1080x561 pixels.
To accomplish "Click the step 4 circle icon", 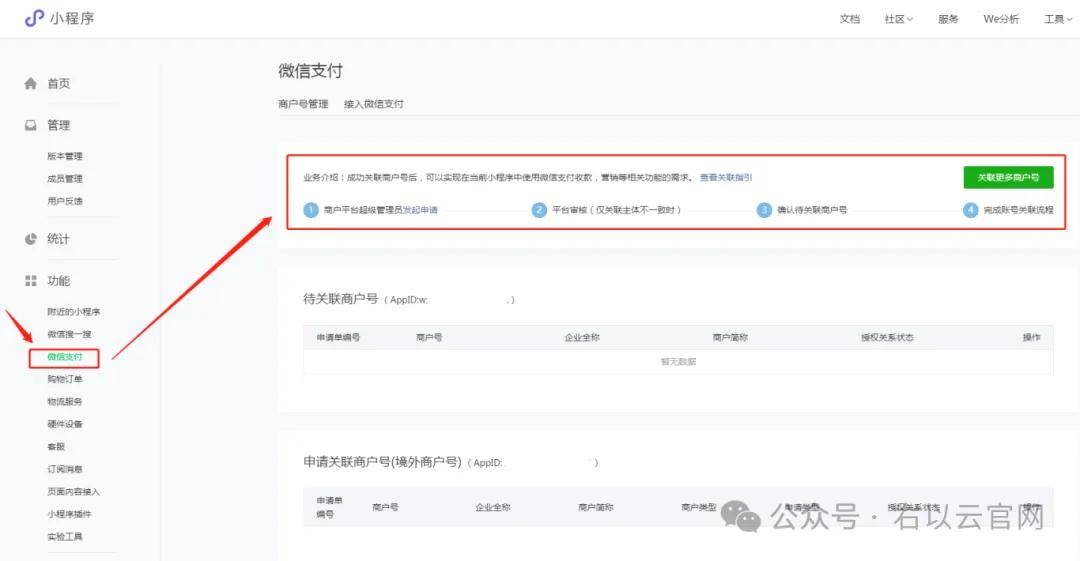I will [970, 210].
